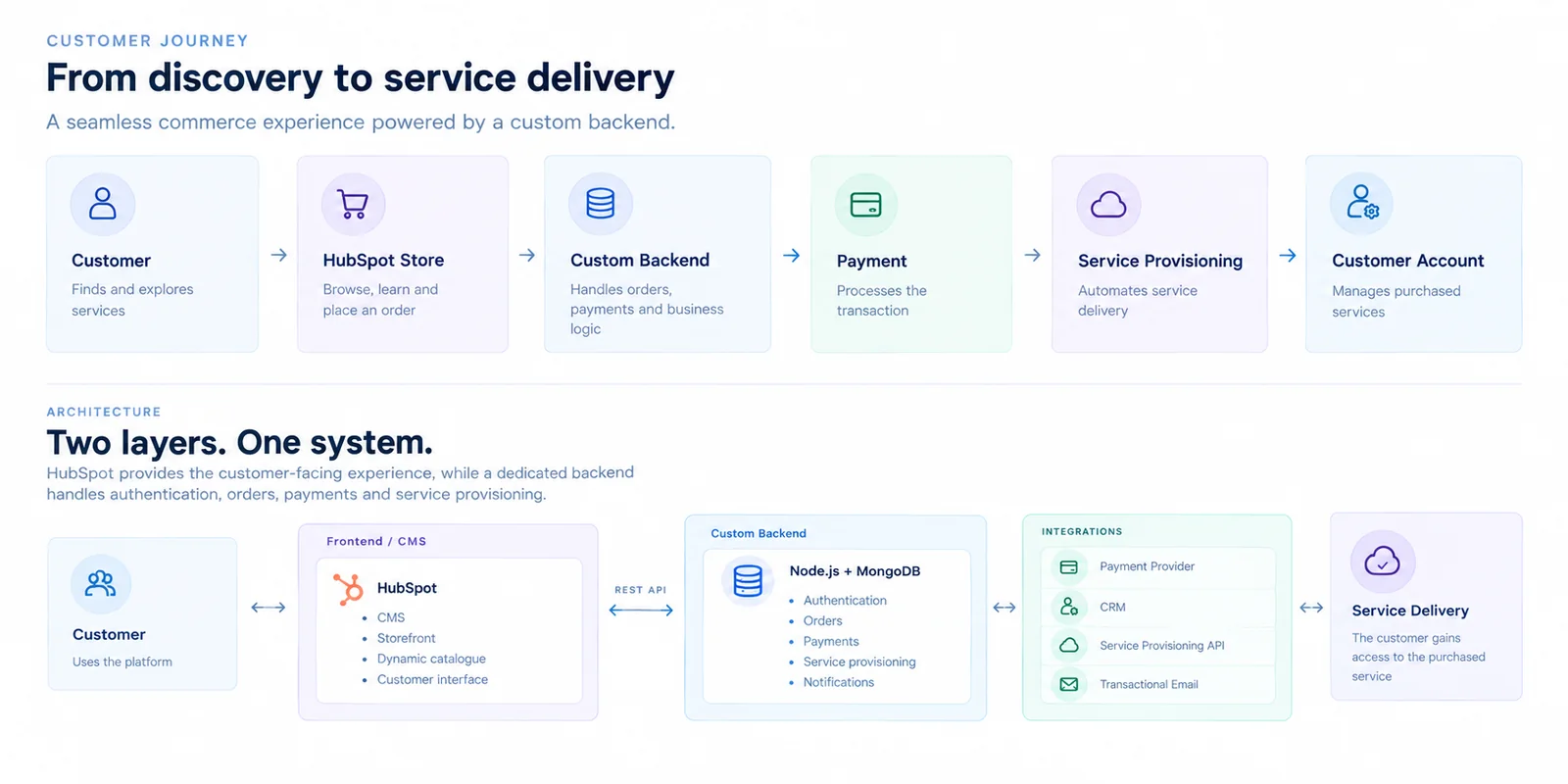Click the 'INTEGRATIONS' panel label
The height and width of the screenshot is (784, 1568).
tap(1082, 531)
